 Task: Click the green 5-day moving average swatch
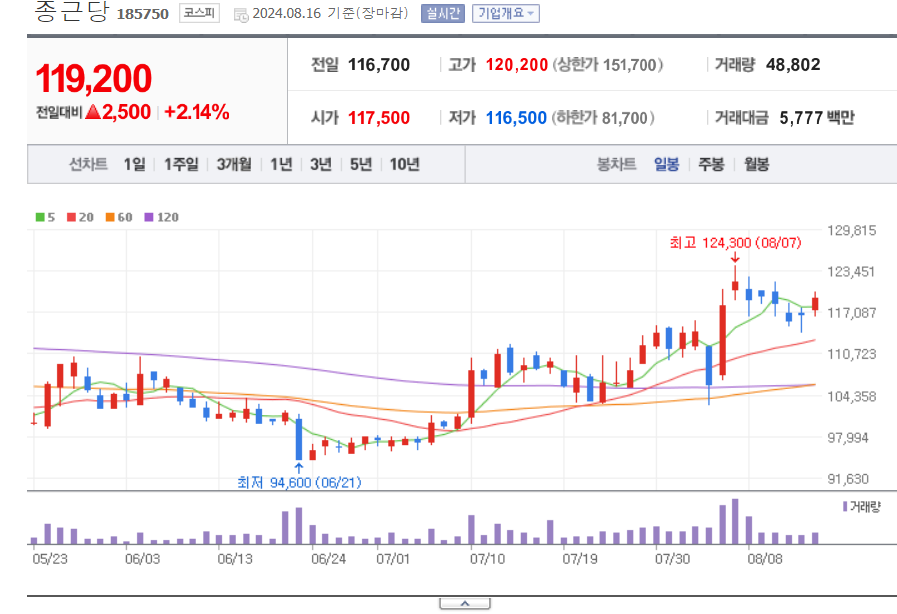pyautogui.click(x=40, y=217)
